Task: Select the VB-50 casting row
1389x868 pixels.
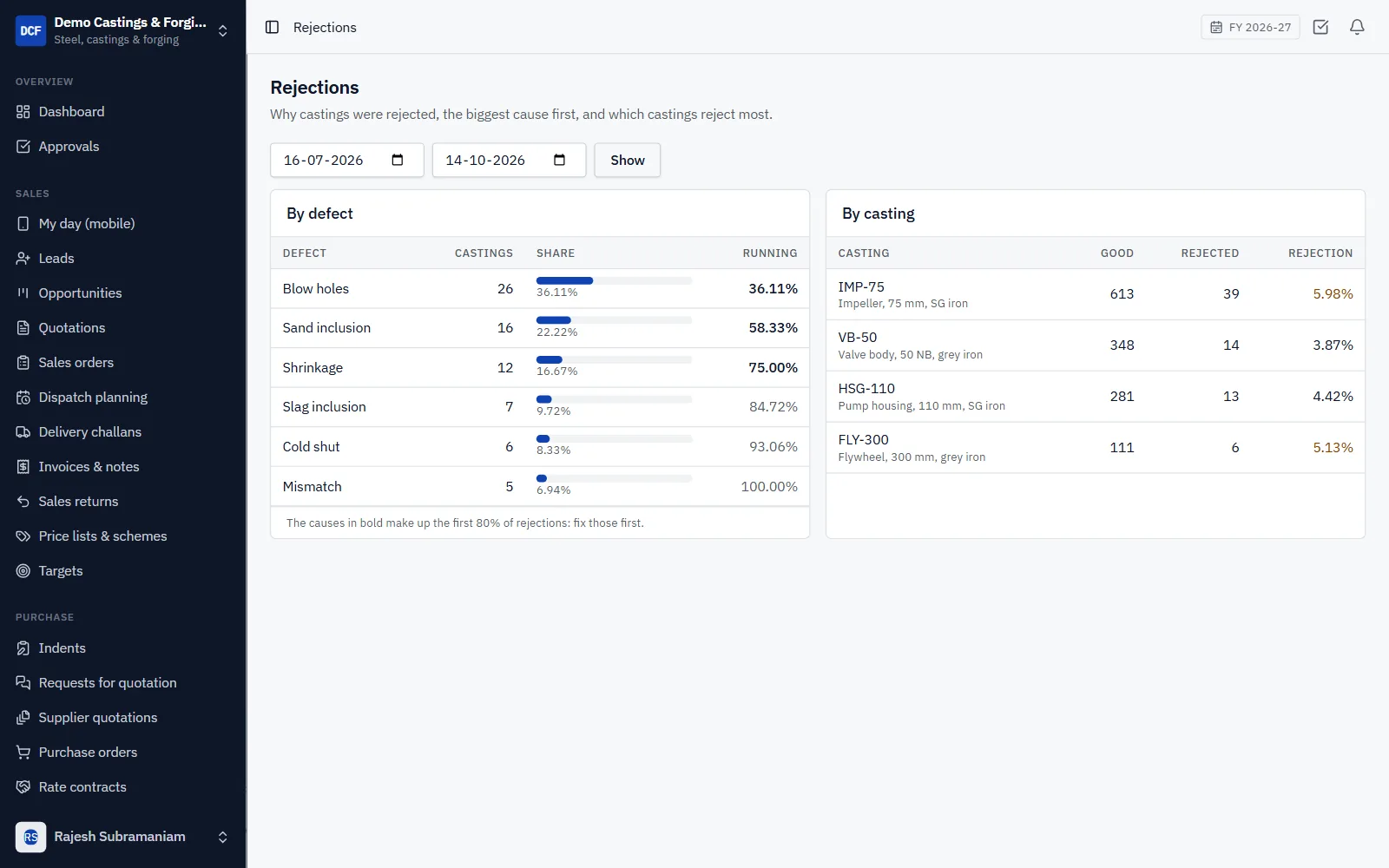Action: pyautogui.click(x=1096, y=345)
